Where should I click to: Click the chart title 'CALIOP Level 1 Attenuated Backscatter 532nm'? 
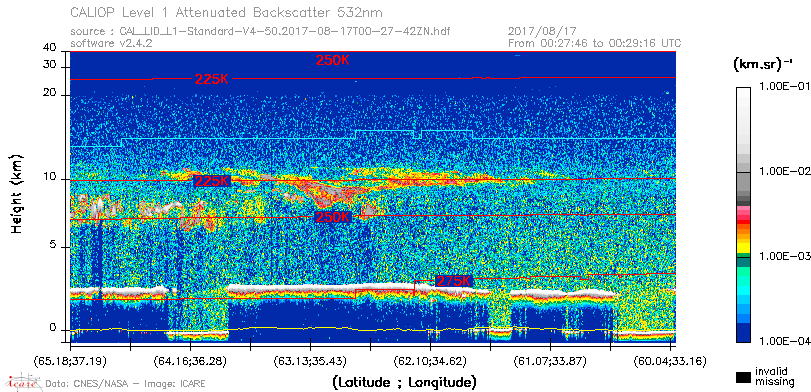click(x=227, y=12)
